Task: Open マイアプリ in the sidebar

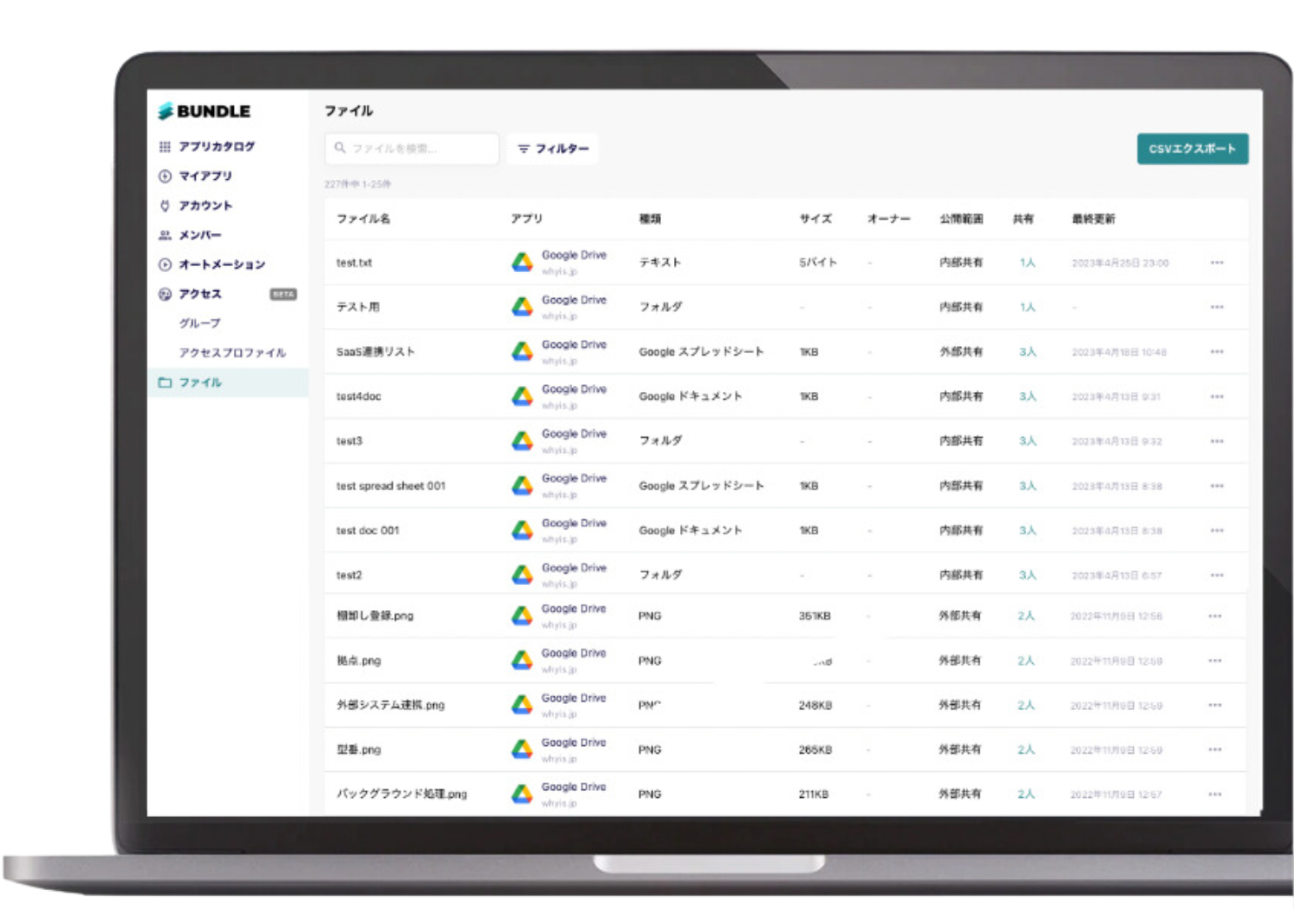Action: pos(205,176)
